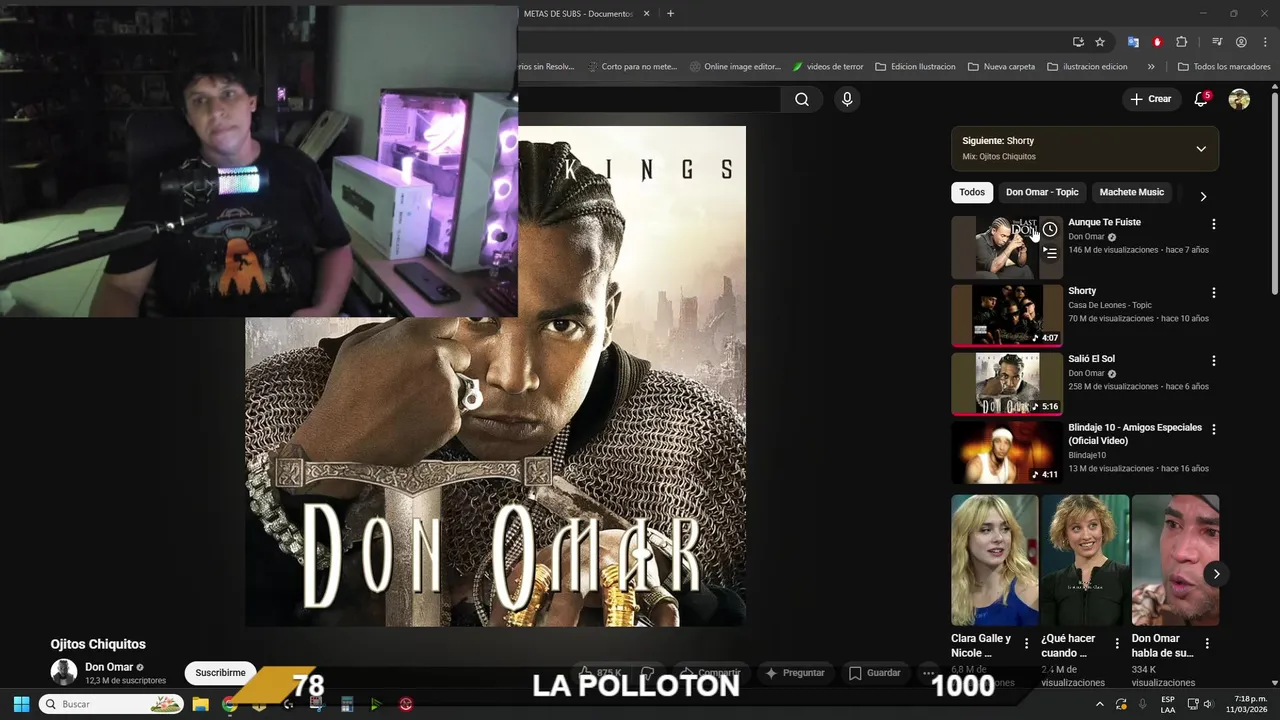This screenshot has width=1280, height=720.
Task: Open Don Omar channel name link
Action: 109,667
